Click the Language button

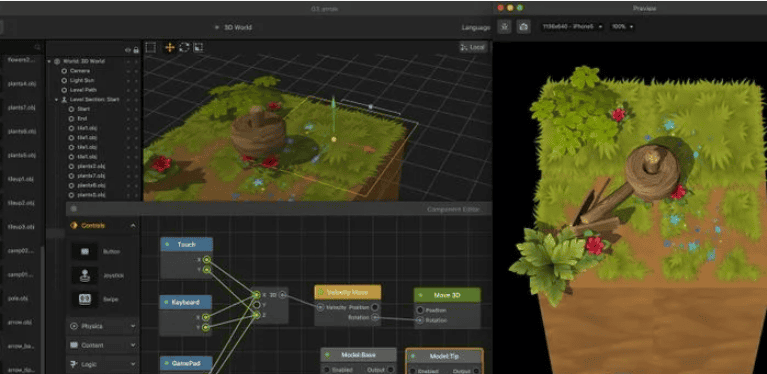click(x=475, y=27)
